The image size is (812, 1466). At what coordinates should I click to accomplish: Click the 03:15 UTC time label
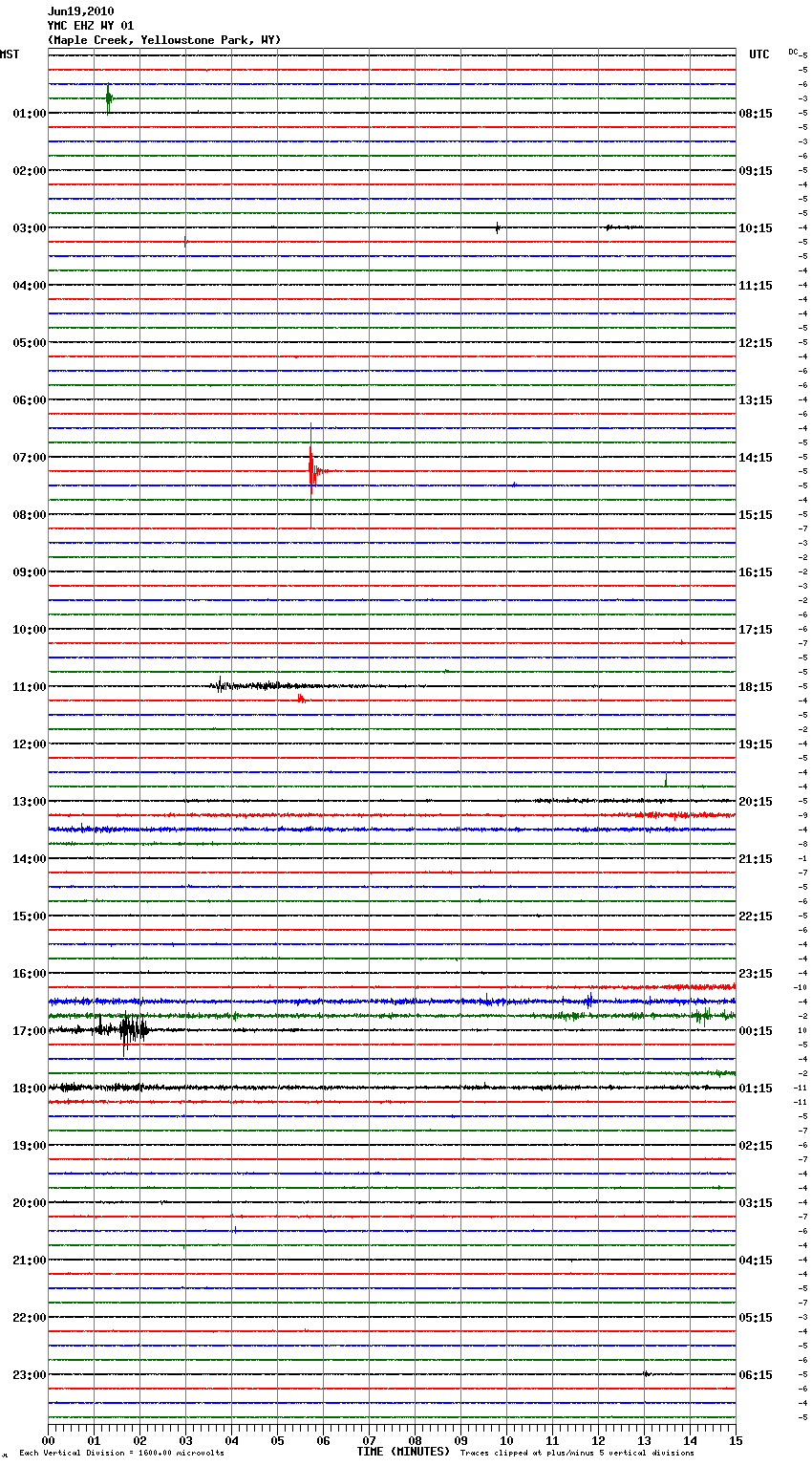[756, 1203]
